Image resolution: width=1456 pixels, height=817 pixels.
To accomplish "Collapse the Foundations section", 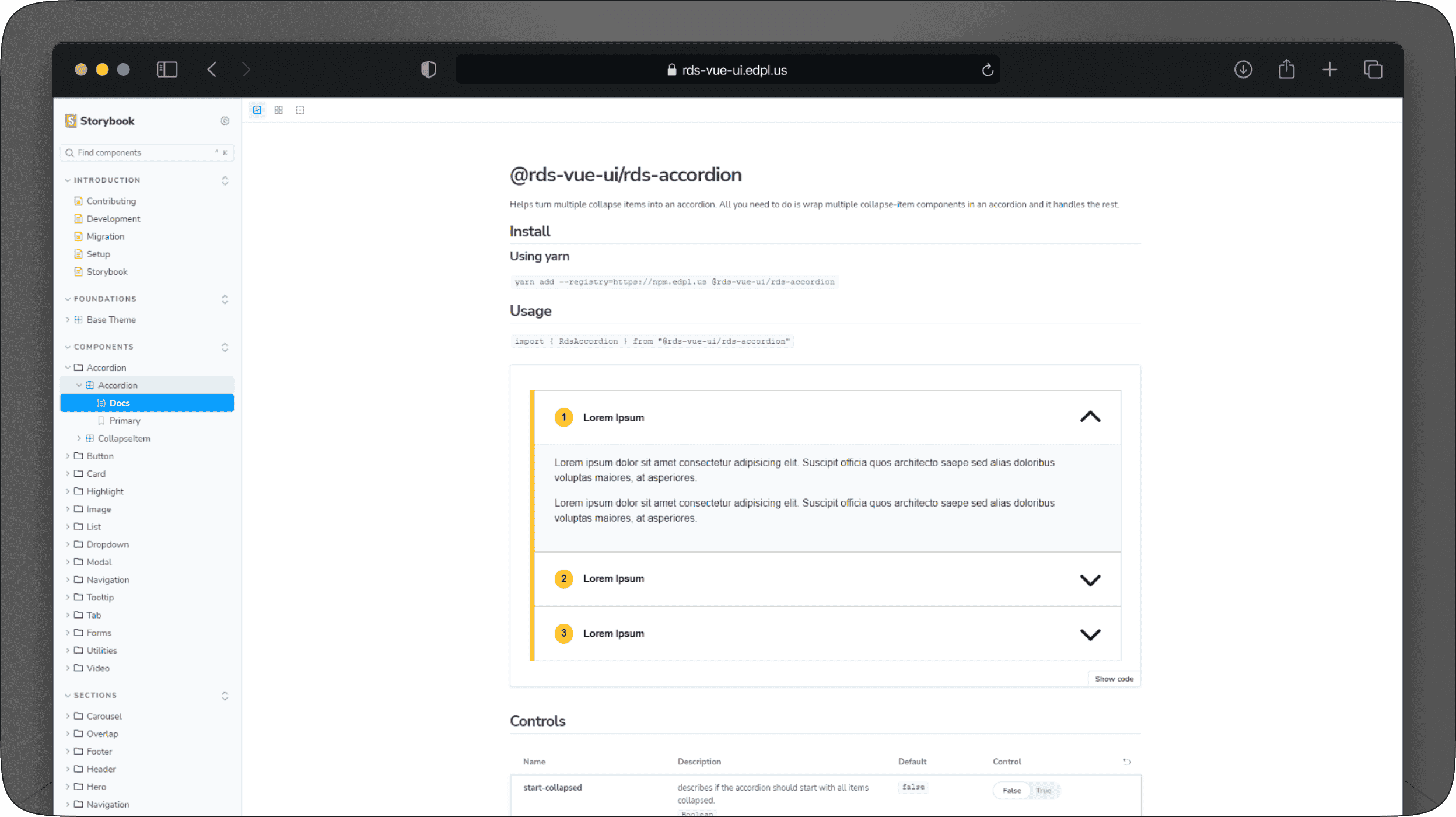I will [x=100, y=299].
